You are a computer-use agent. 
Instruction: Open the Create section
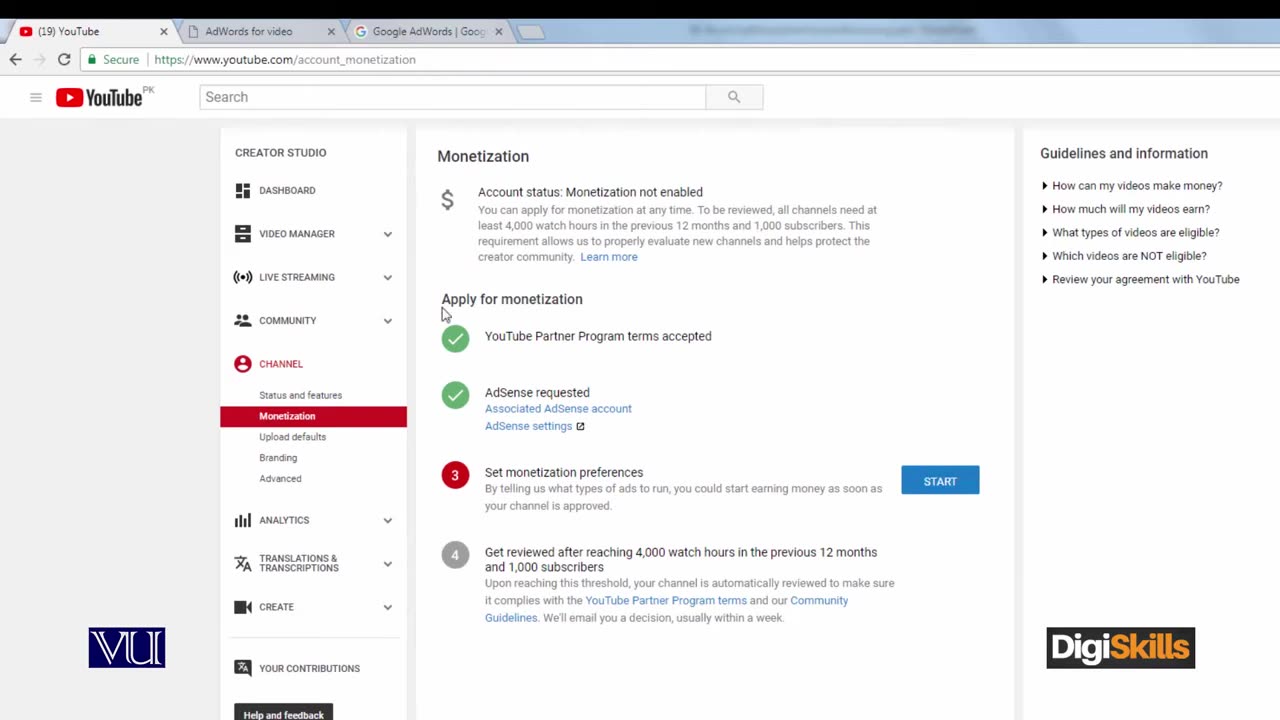pyautogui.click(x=276, y=607)
